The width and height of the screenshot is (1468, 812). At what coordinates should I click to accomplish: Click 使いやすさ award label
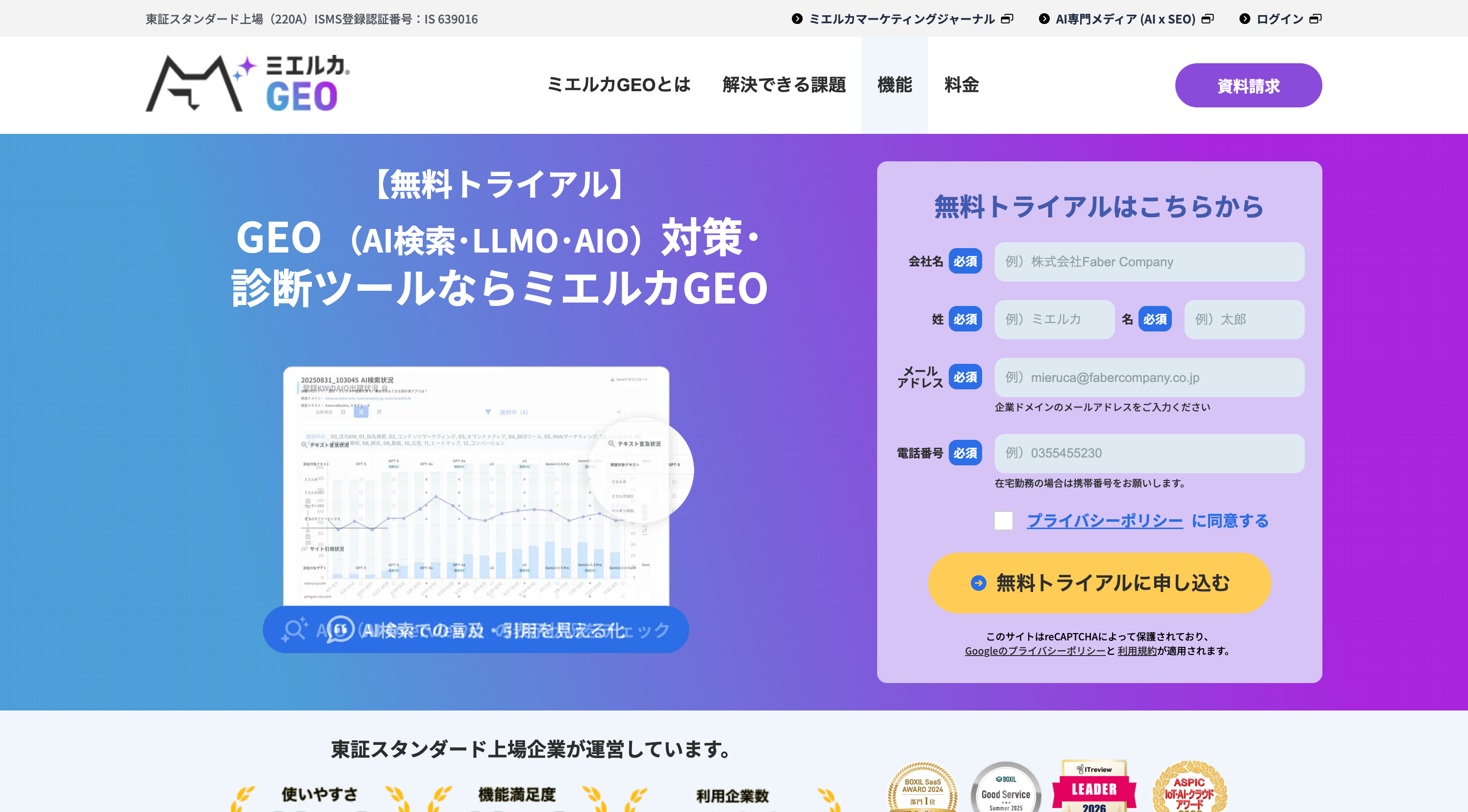pos(319,794)
